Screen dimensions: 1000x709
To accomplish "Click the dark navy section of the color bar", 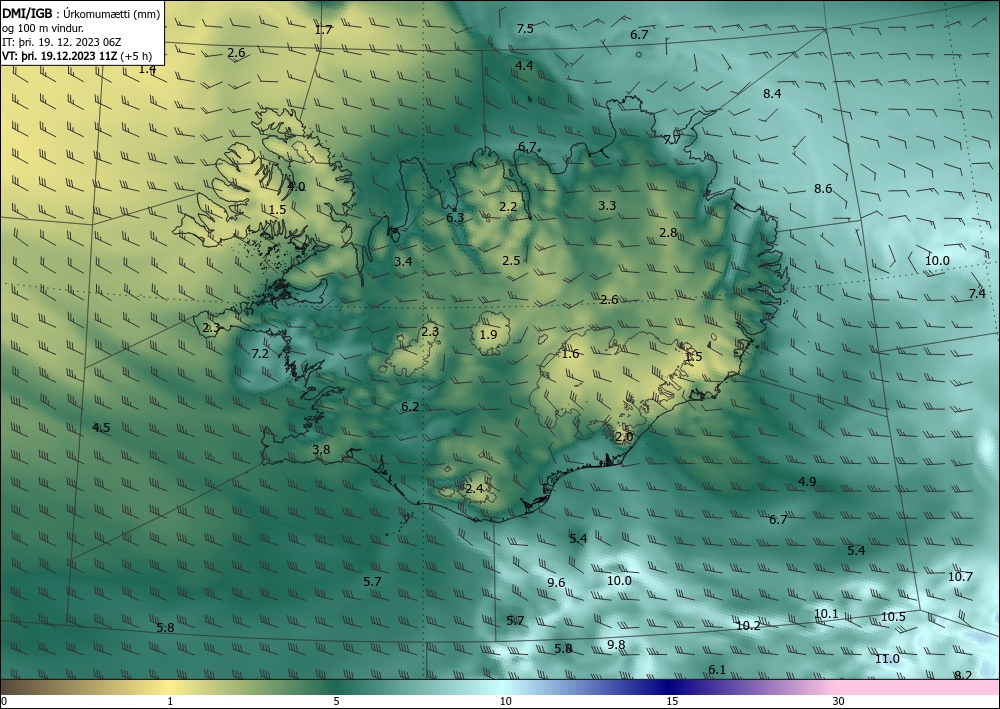I will coord(670,687).
